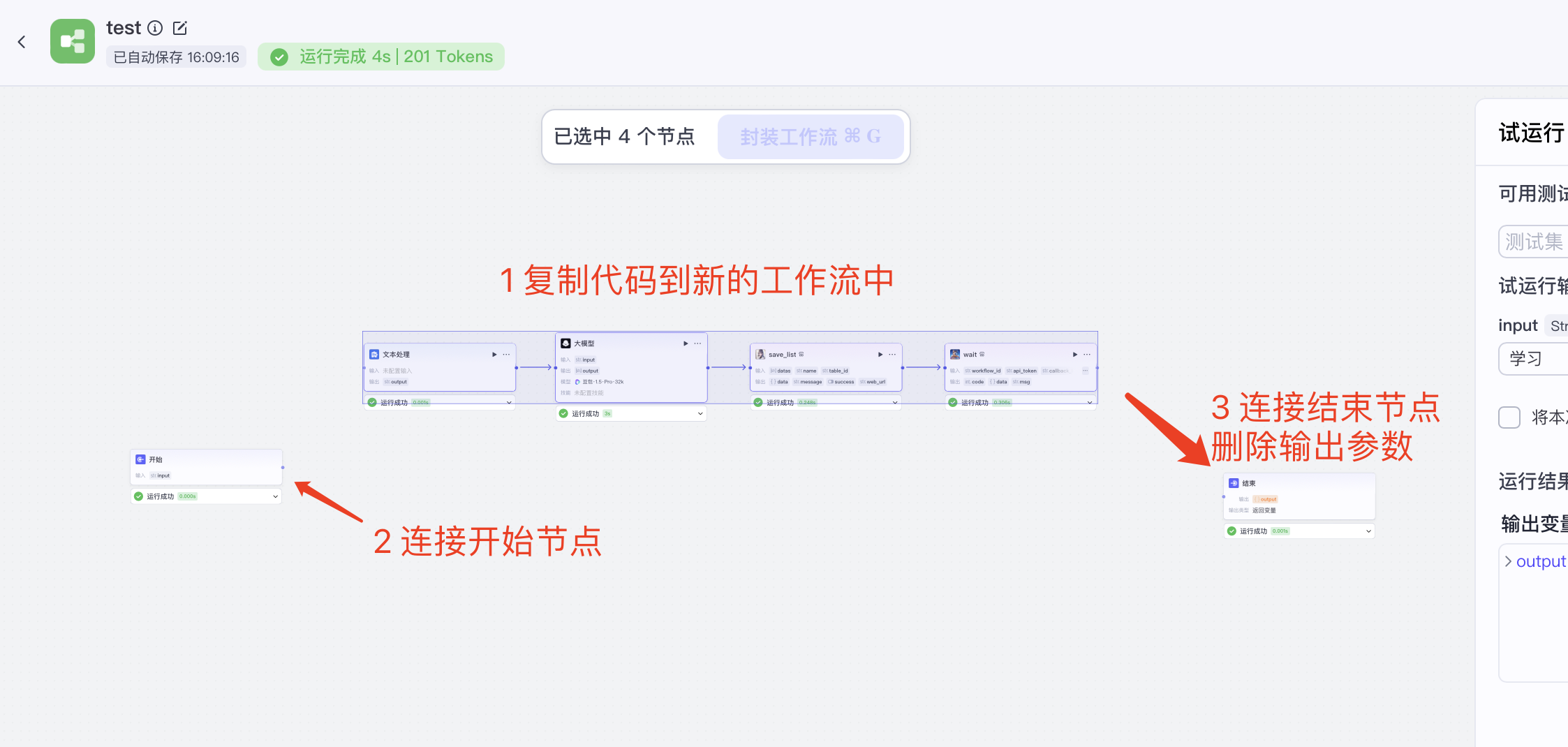Expand 大模型 run result chevron
This screenshot has width=1568, height=747.
click(x=700, y=414)
